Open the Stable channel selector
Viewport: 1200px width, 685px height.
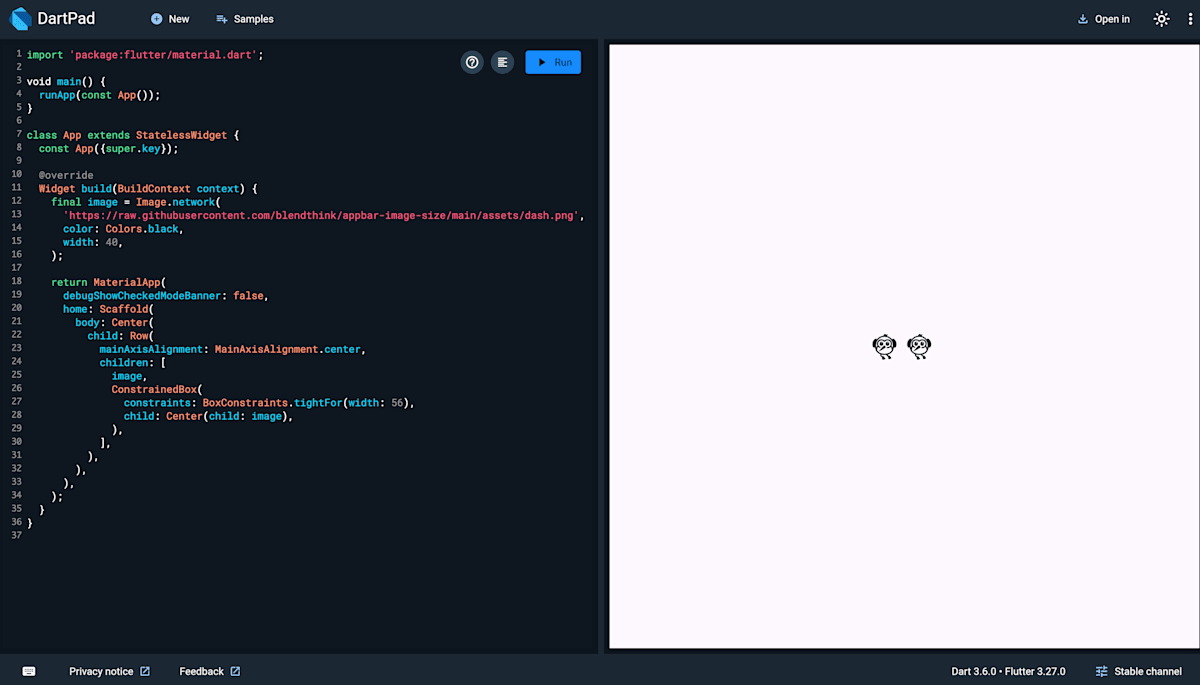(1138, 671)
